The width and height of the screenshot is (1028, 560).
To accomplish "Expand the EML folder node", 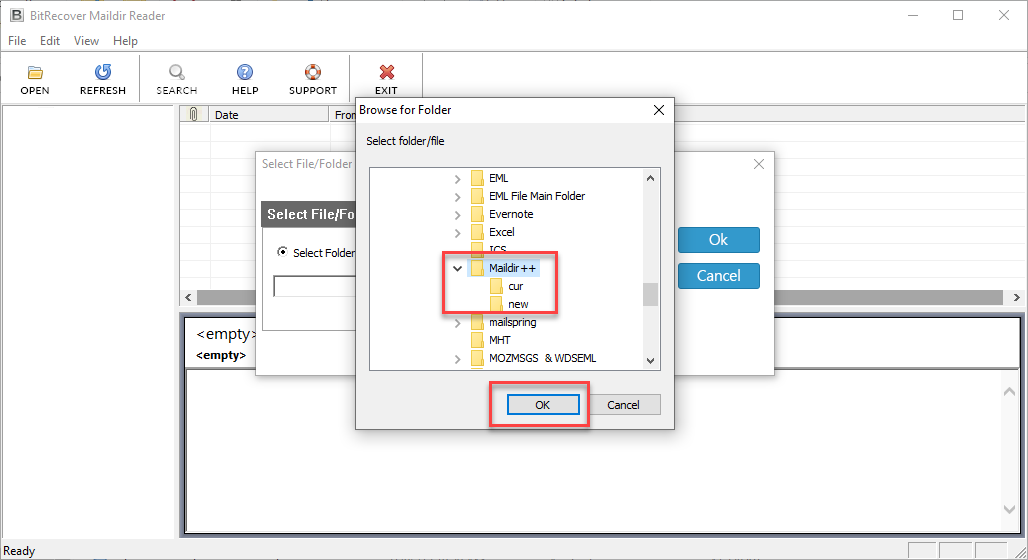I will [458, 178].
